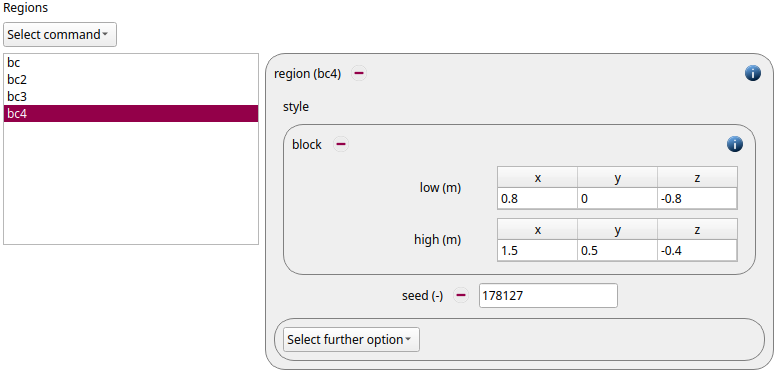The height and width of the screenshot is (374, 778).
Task: Click the seed (-) label
Action: (x=422, y=296)
